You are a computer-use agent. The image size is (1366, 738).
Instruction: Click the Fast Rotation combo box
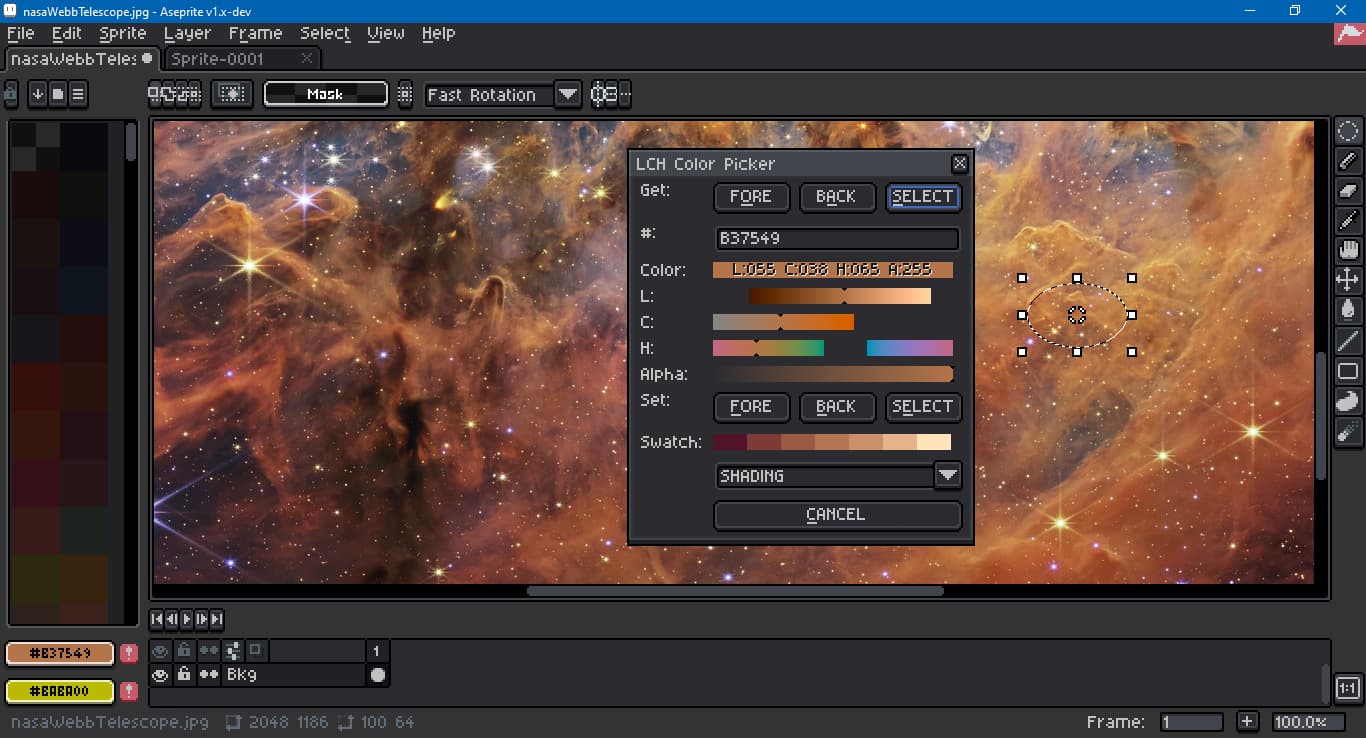(x=489, y=95)
